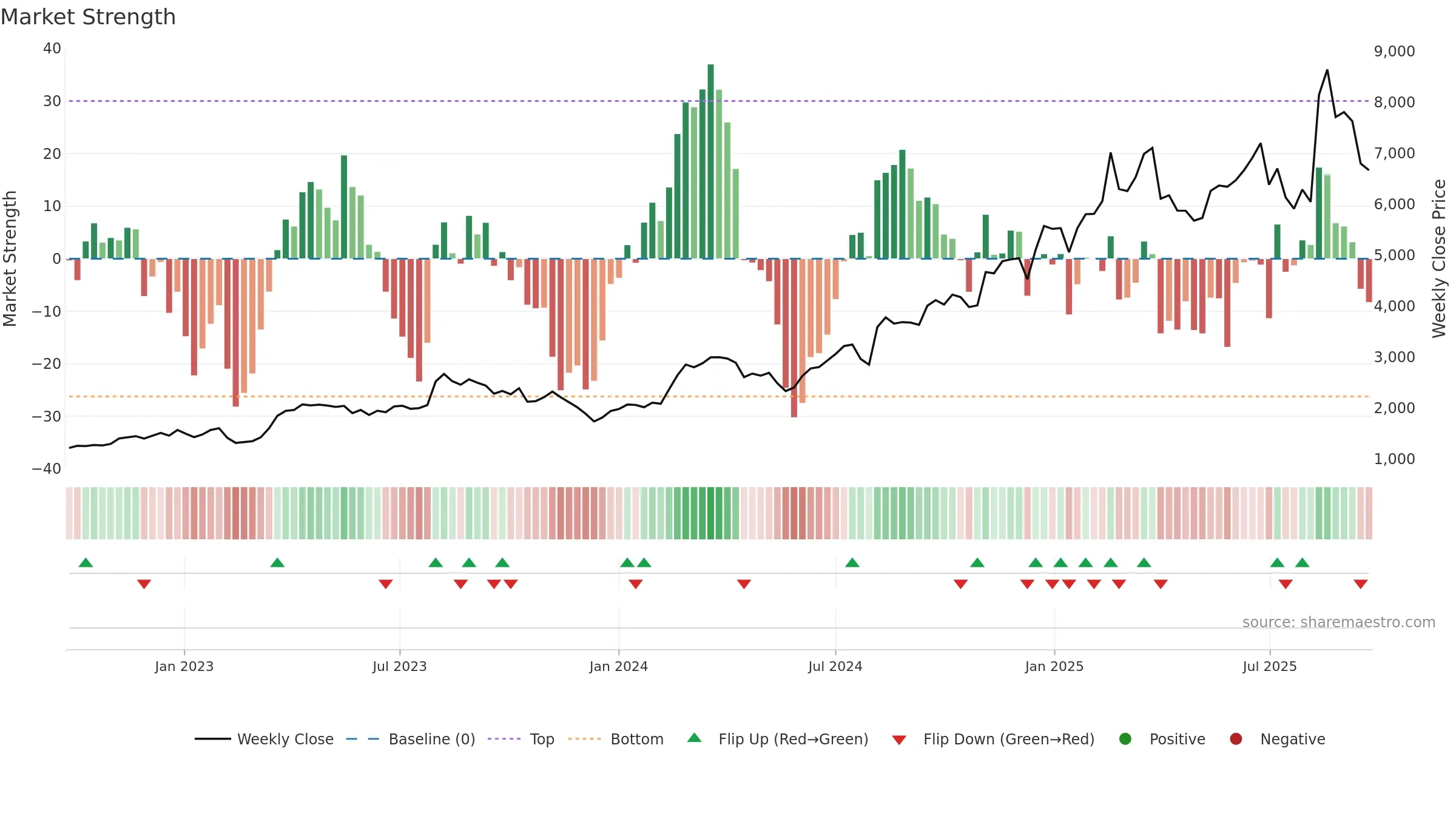Click the vertical Market Strength axis title

(x=10, y=258)
